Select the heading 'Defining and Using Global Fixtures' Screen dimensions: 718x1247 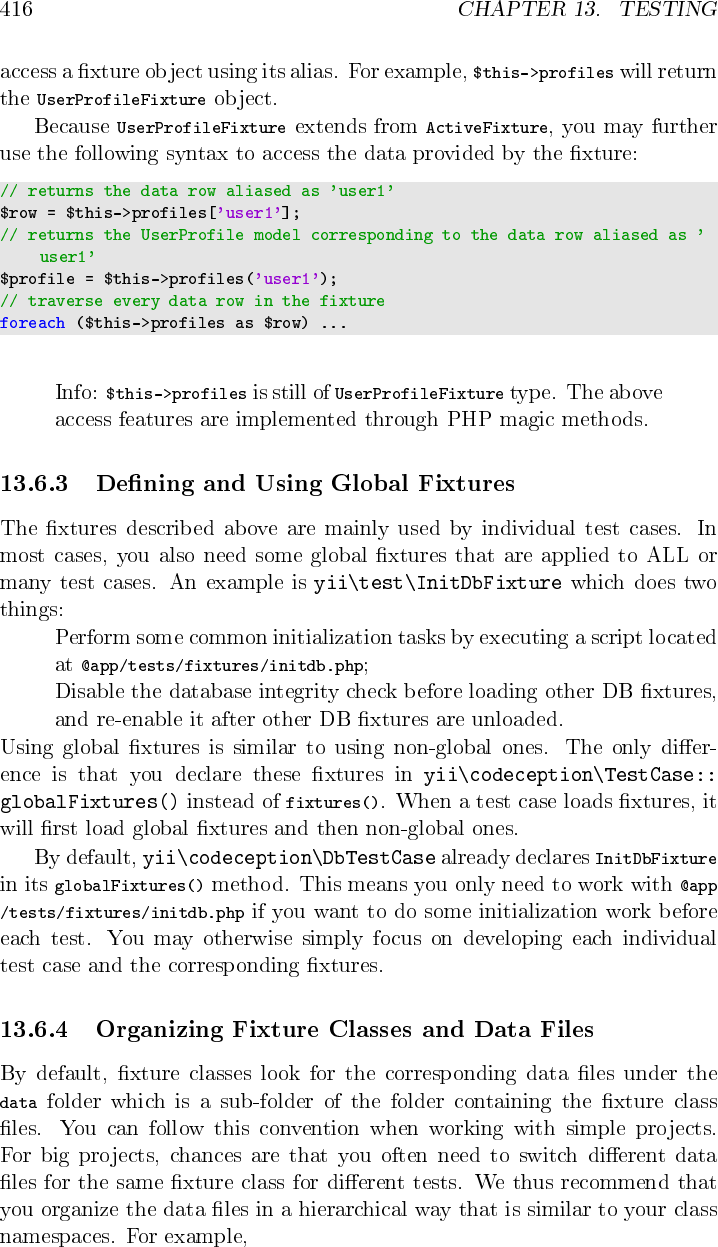coord(305,484)
